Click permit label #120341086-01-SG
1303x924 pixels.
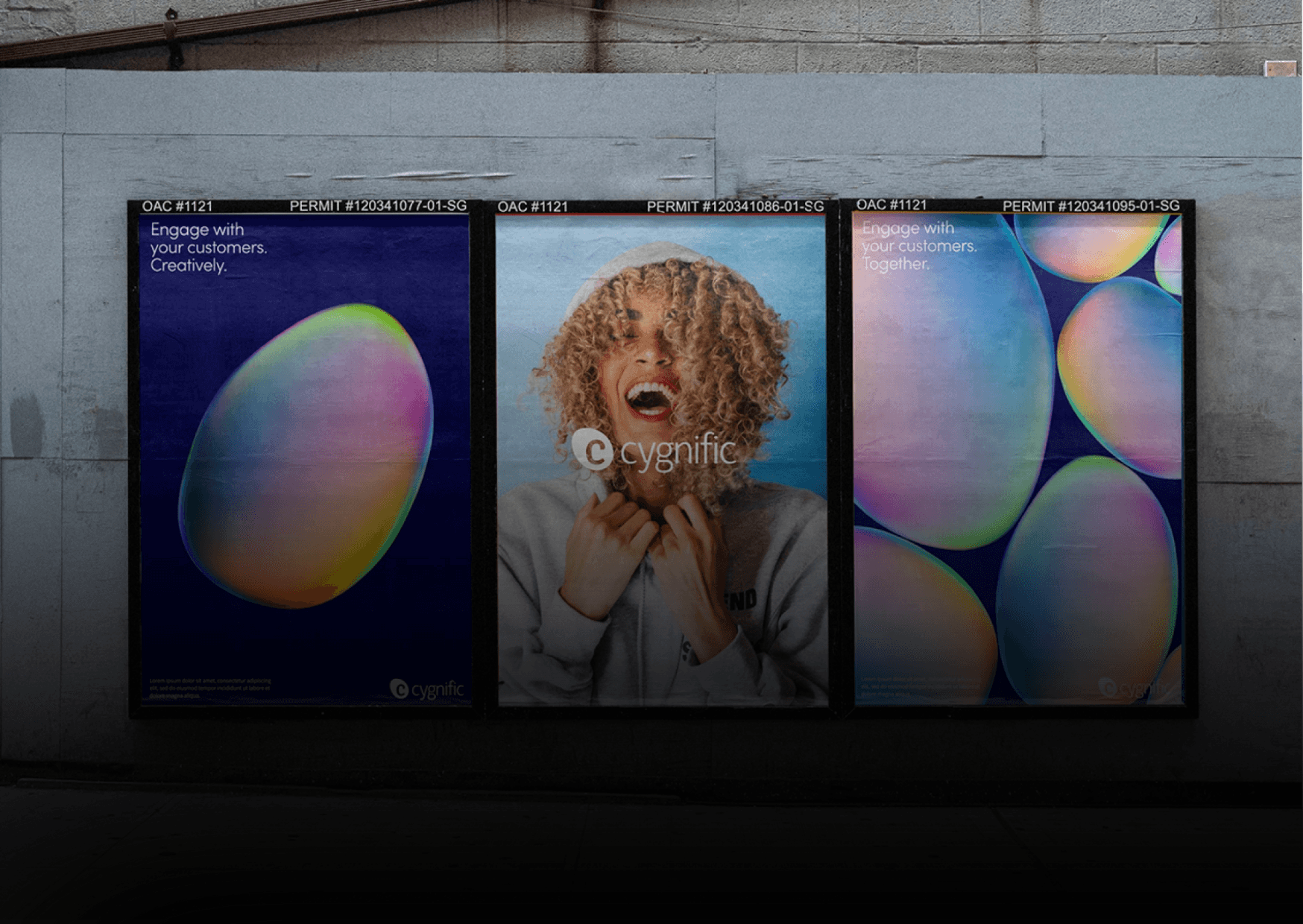(x=735, y=206)
